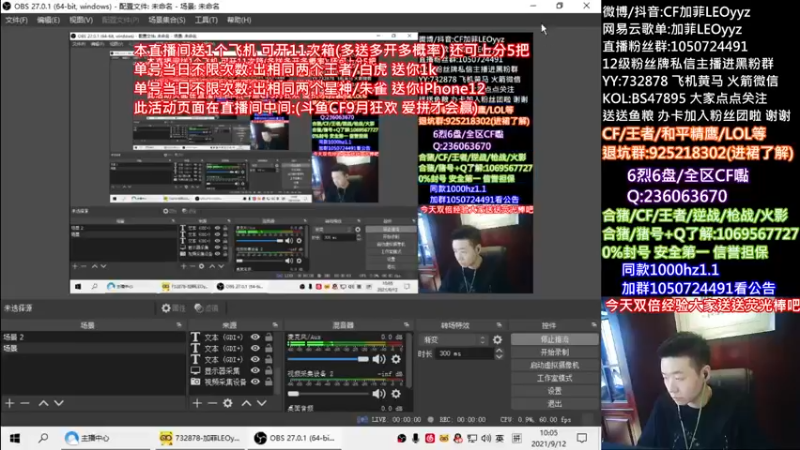800x450 pixels.
Task: Adjust 视频采集设备 2 volume slider
Action: coord(328,393)
